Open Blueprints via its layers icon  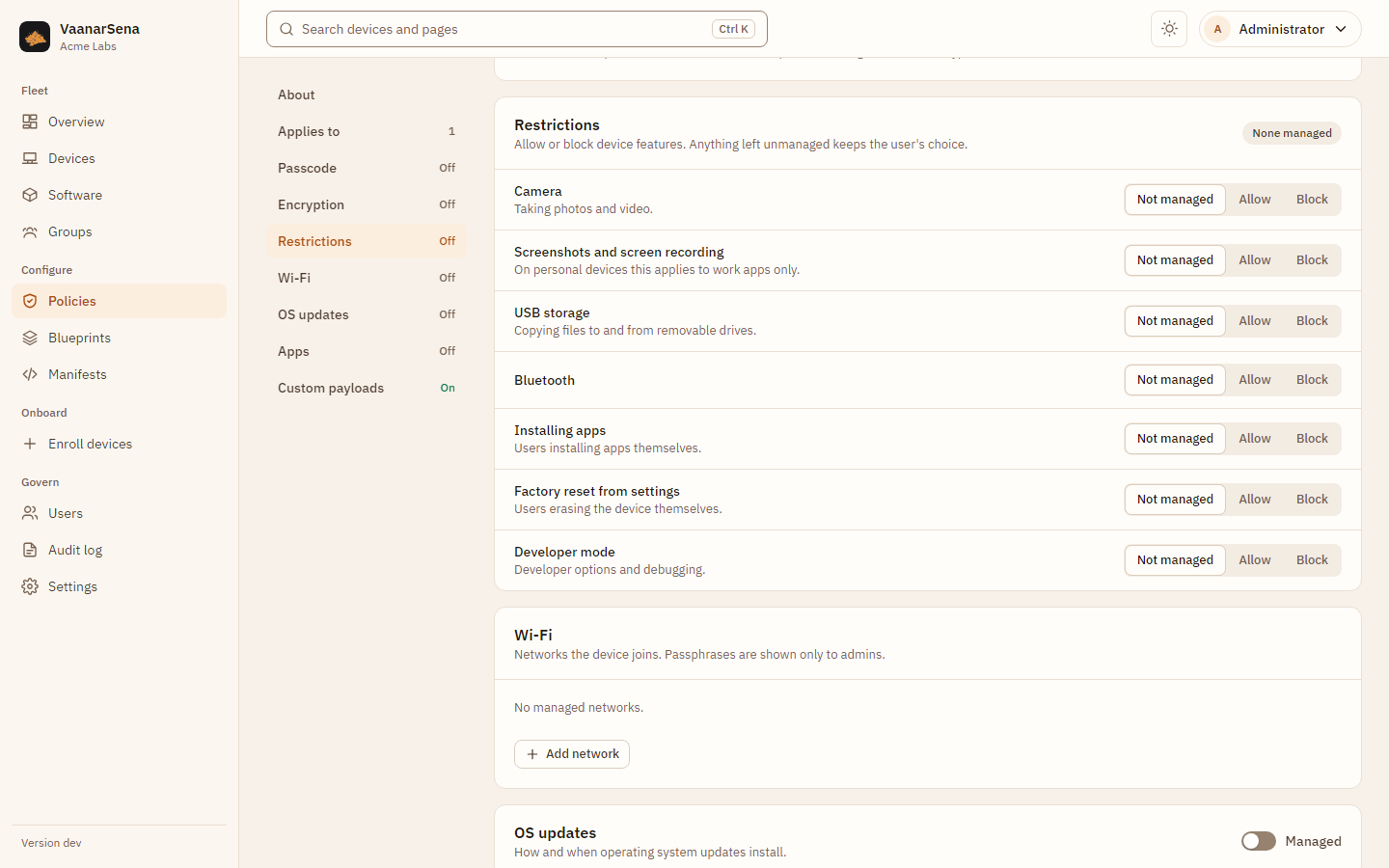point(30,338)
